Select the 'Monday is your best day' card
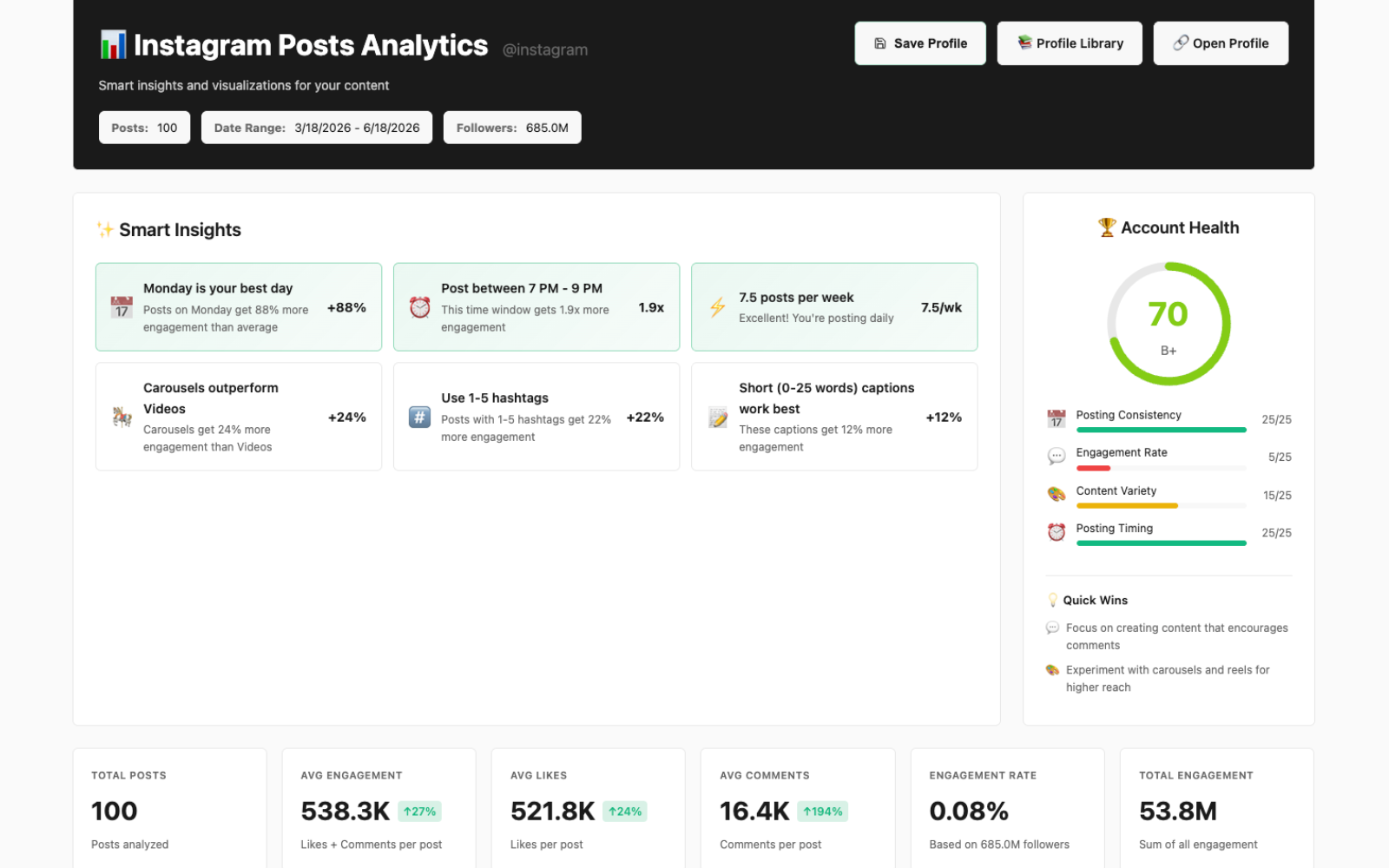The image size is (1389, 868). tap(239, 307)
